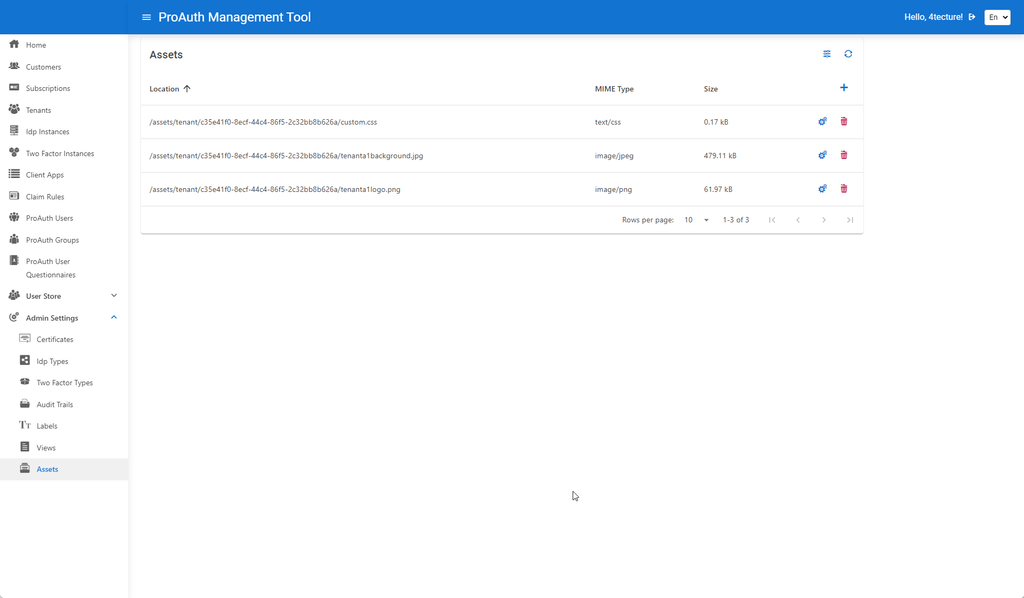Navigate to Audit Trails
Image resolution: width=1024 pixels, height=598 pixels.
click(55, 405)
